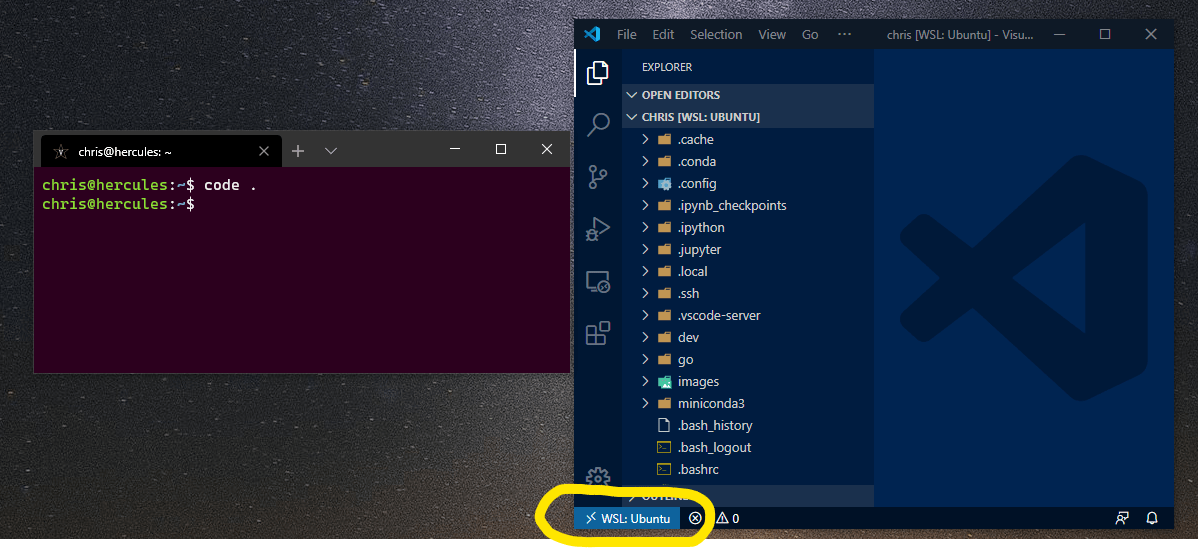Open the Search view in activity bar
Image resolution: width=1198 pixels, height=548 pixels.
point(597,125)
